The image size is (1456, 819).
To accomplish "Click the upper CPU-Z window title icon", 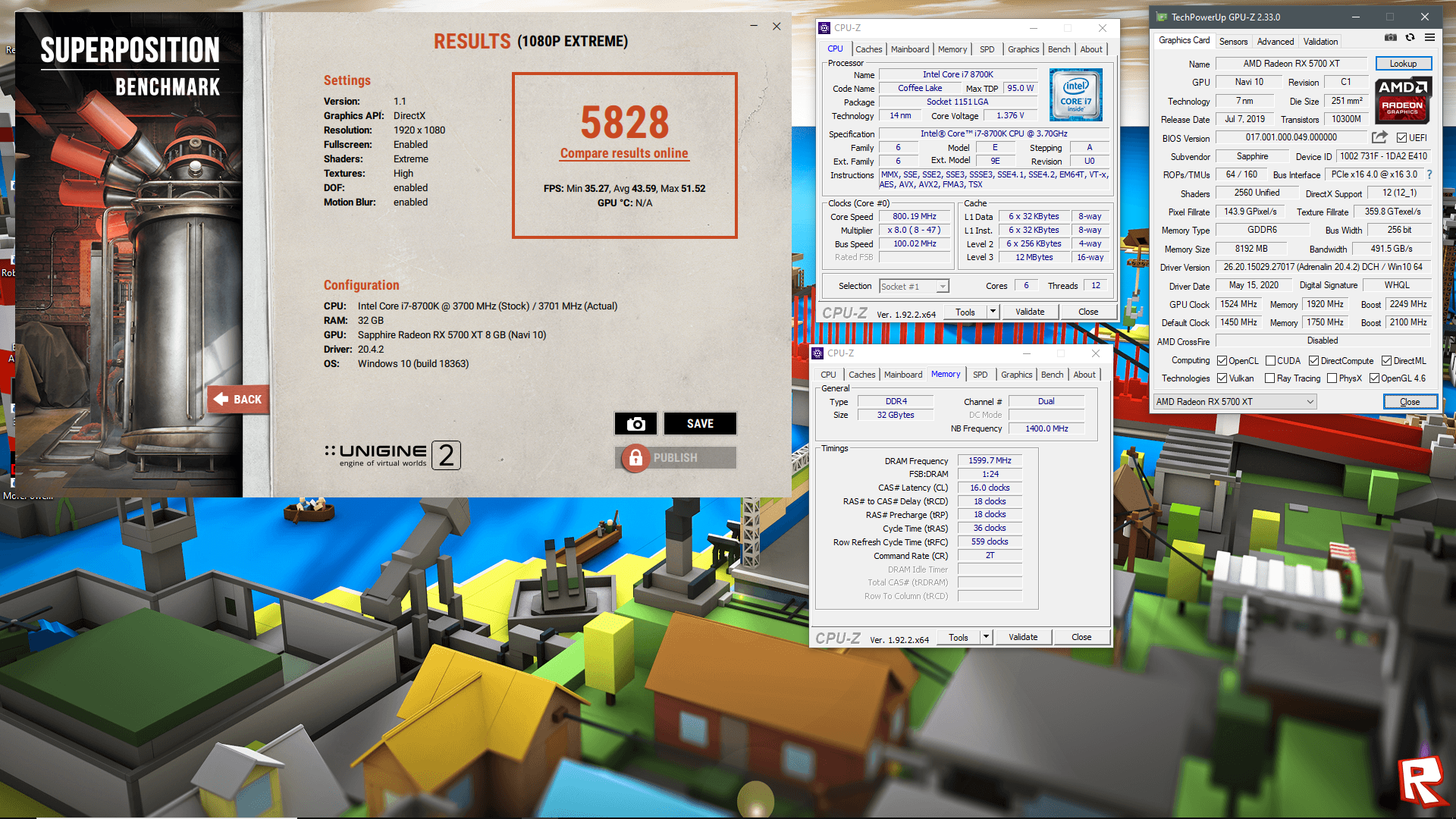I will (824, 28).
